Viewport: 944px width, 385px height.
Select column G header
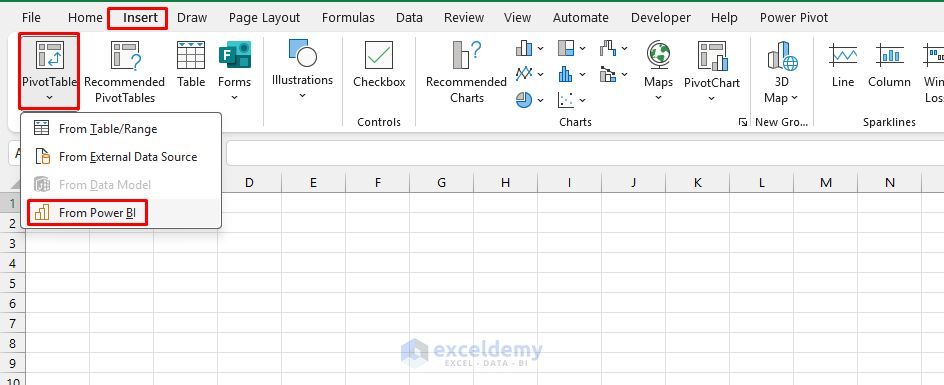coord(441,183)
